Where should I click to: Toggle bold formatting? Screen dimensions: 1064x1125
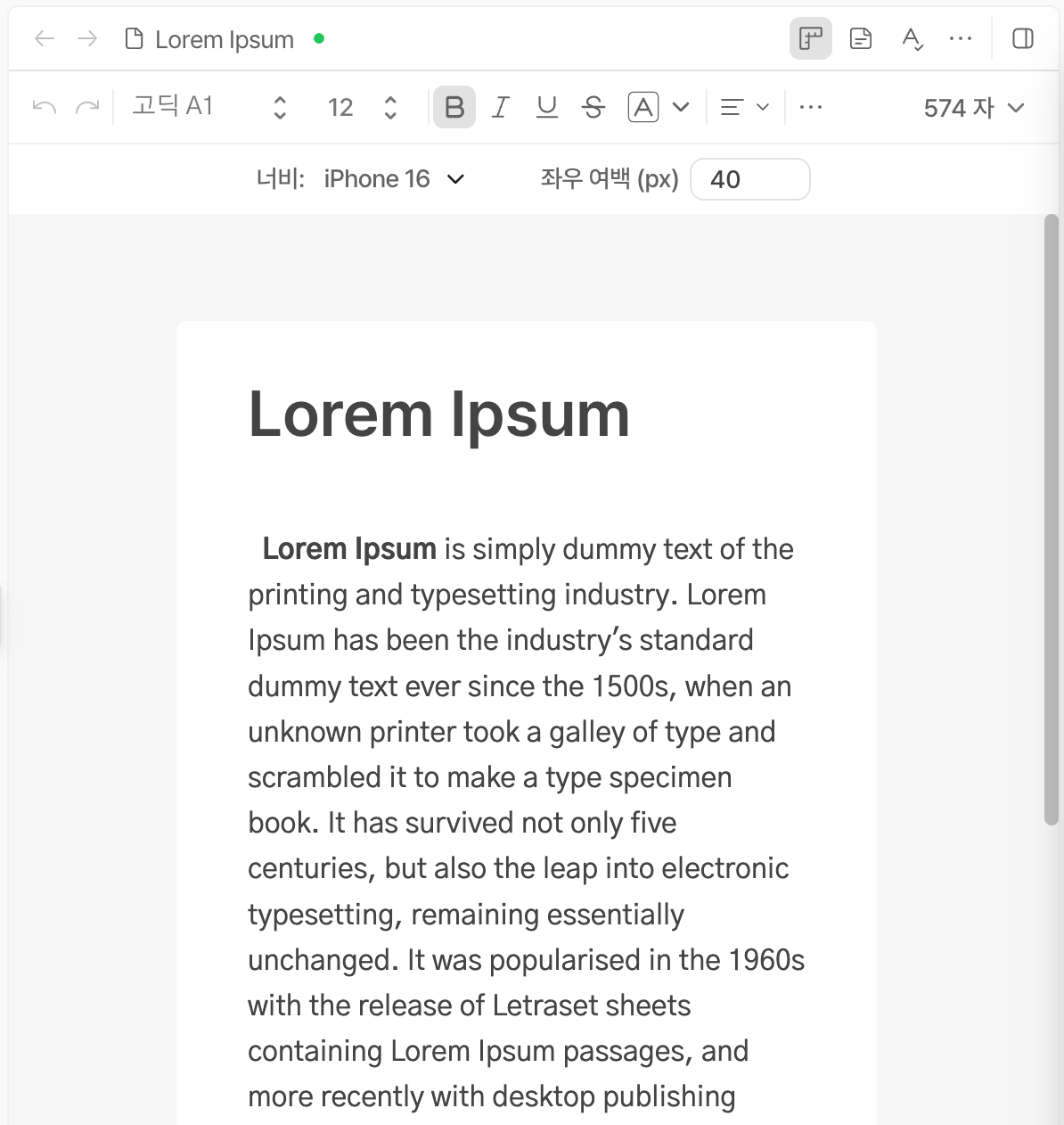(x=454, y=107)
